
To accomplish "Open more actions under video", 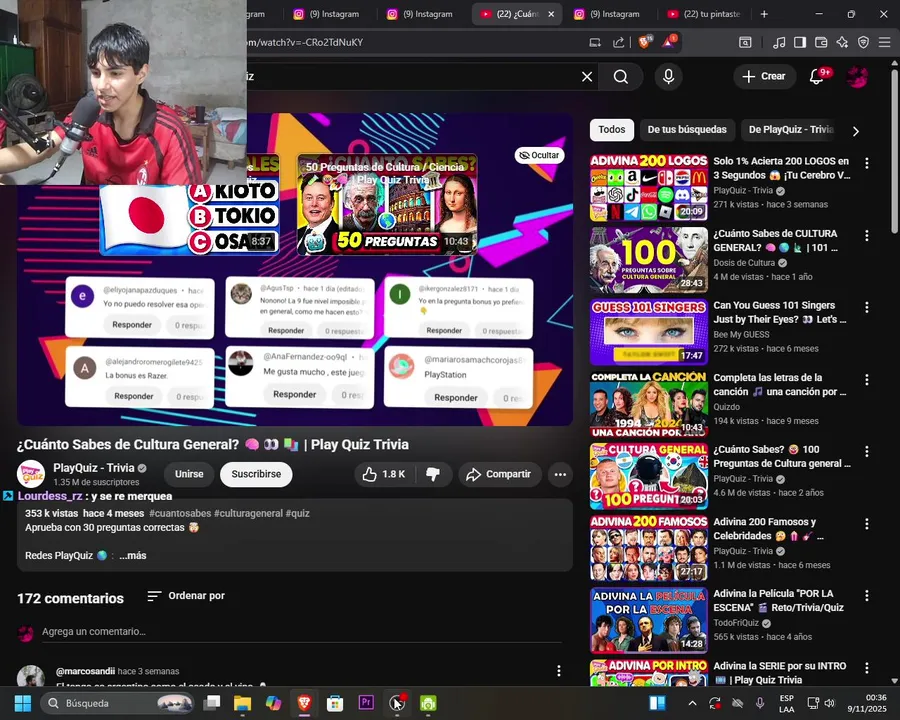I will click(560, 474).
